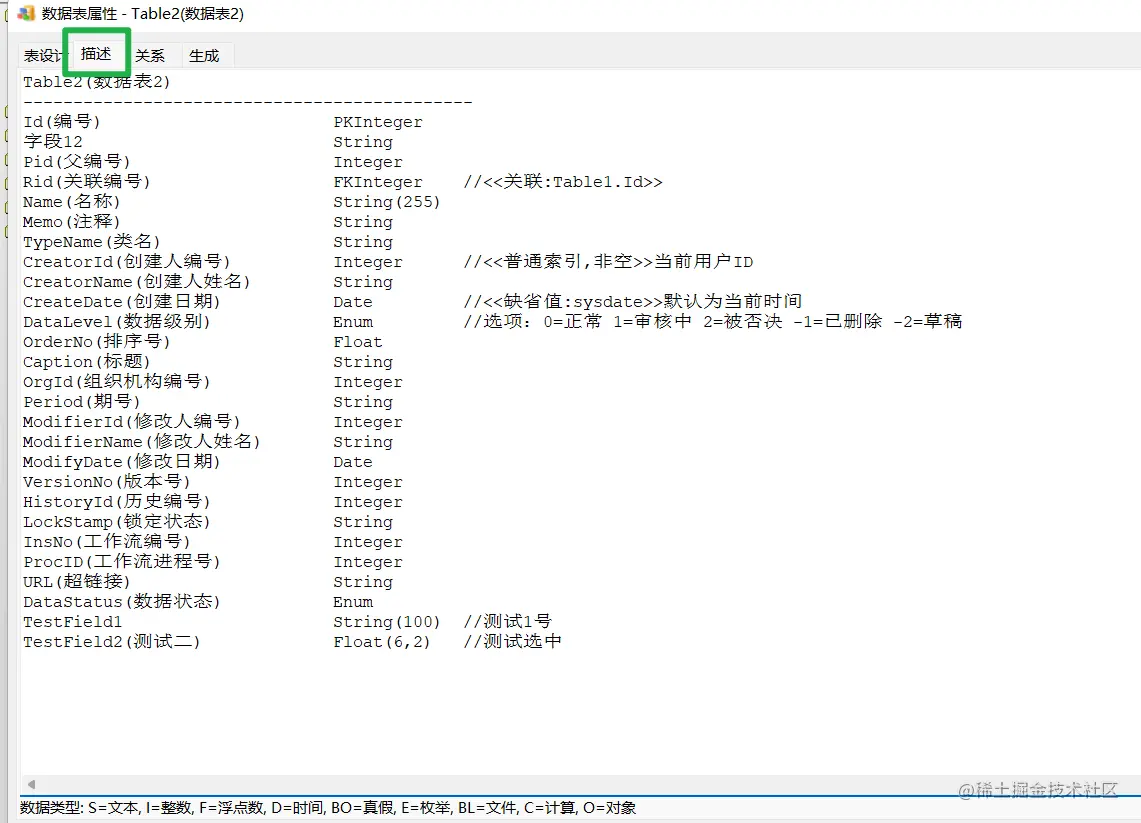This screenshot has width=1141, height=823.
Task: Click the horizontal scrollbar left arrow
Action: click(31, 784)
